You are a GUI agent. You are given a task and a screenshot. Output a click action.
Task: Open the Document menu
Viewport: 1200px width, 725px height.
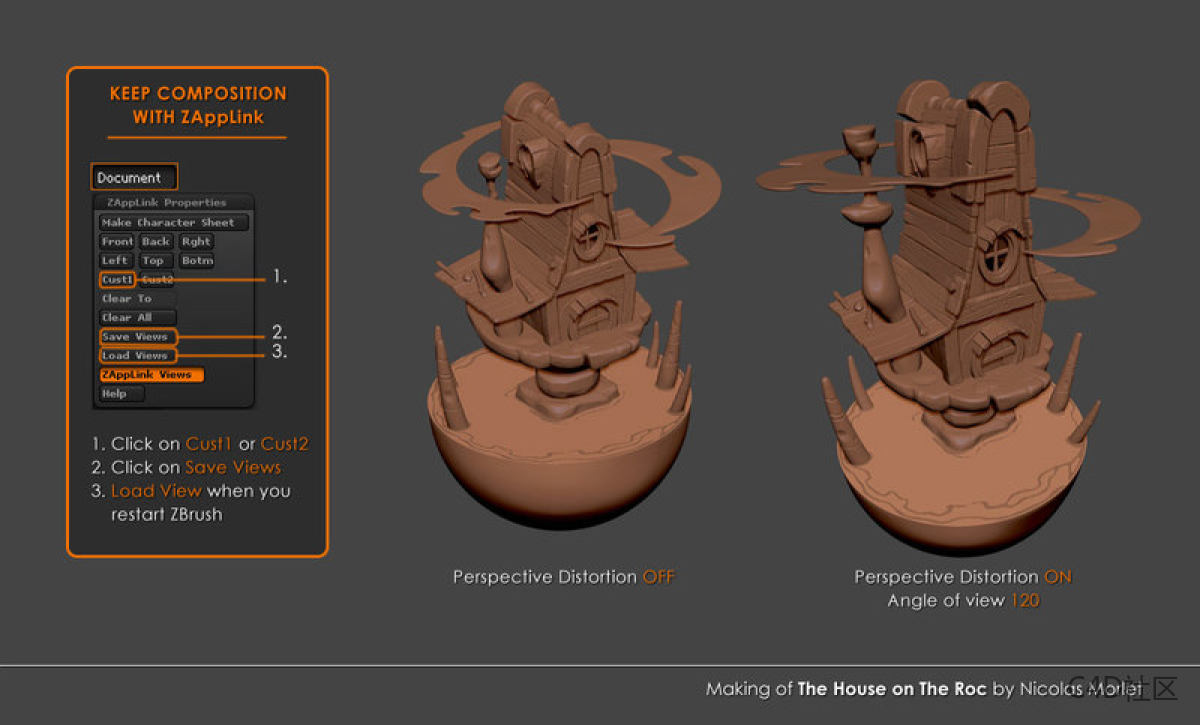(x=133, y=177)
